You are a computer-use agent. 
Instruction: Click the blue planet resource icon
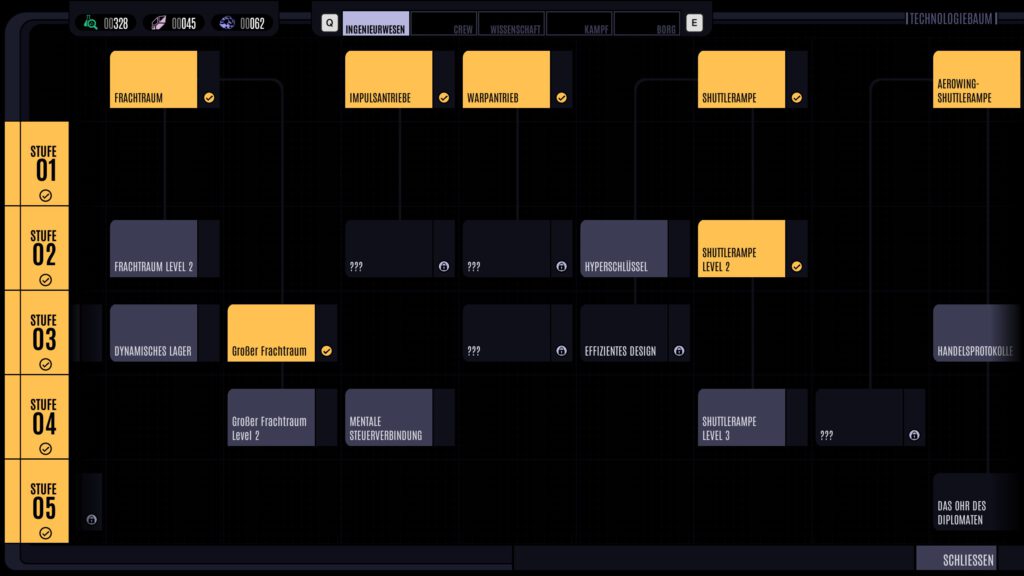(x=226, y=23)
